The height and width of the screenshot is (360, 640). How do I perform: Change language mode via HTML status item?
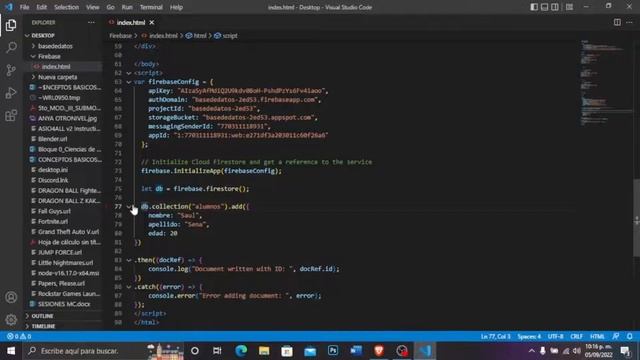point(597,336)
